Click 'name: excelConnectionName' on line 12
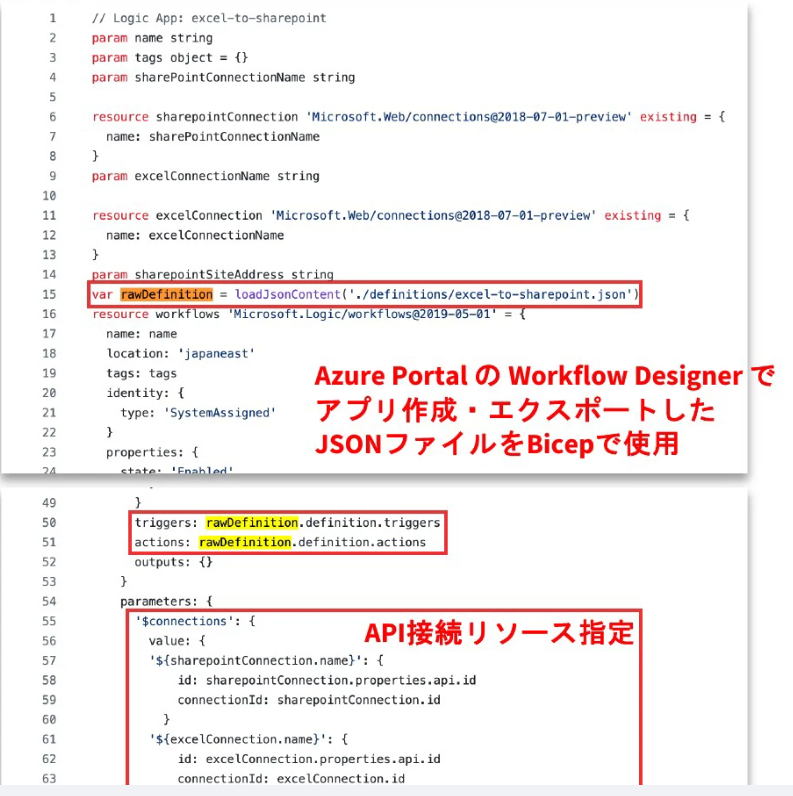 pos(194,236)
